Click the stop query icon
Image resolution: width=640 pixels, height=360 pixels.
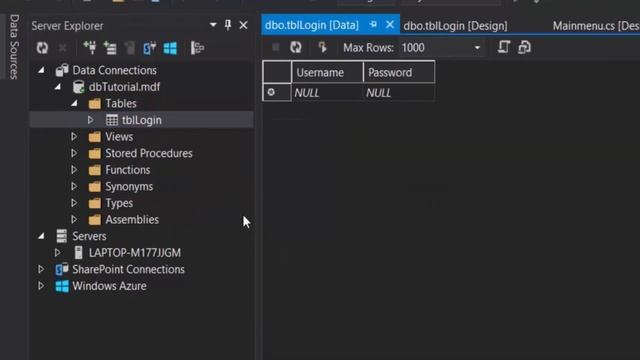276,47
